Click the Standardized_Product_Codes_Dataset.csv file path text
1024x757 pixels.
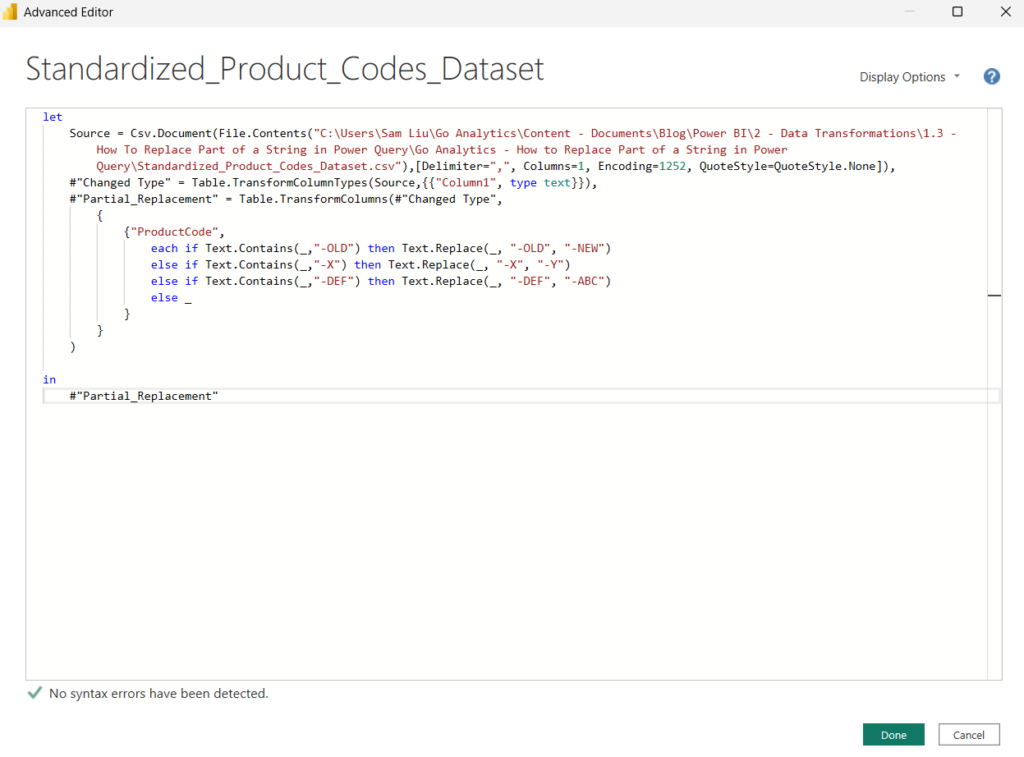pyautogui.click(x=266, y=166)
